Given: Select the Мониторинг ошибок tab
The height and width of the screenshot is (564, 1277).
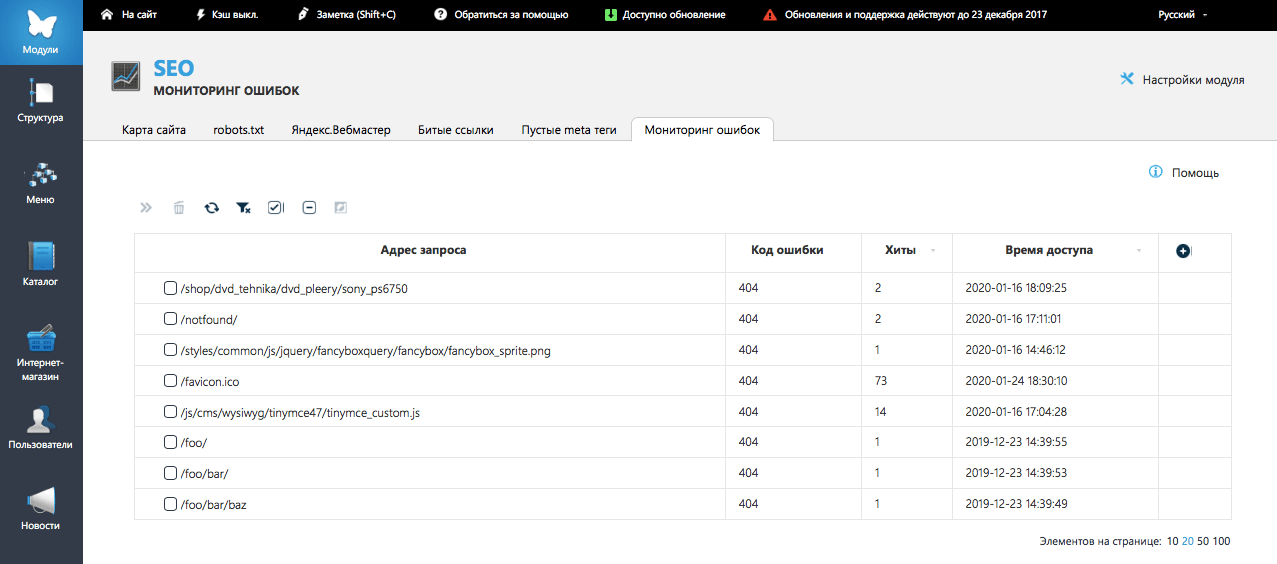Looking at the screenshot, I should [702, 130].
